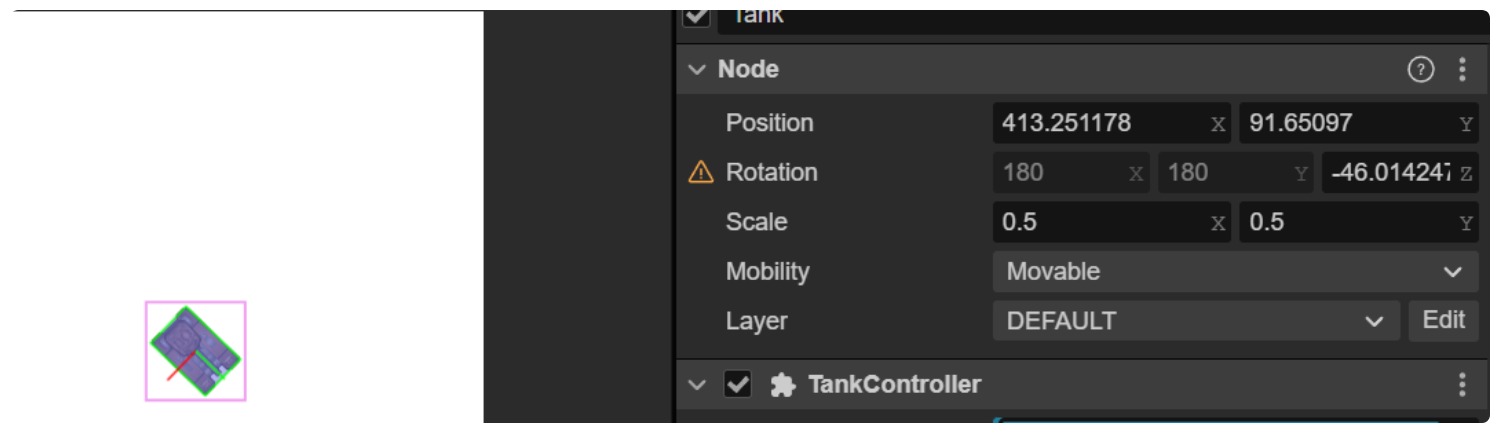Select the tank sprite in the scene
The width and height of the screenshot is (1504, 434).
coord(195,351)
